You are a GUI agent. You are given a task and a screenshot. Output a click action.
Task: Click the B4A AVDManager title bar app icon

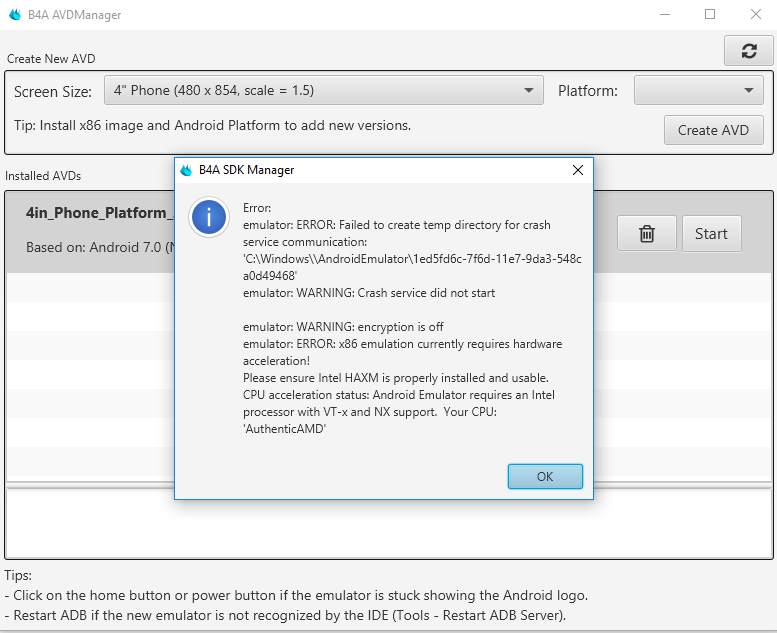pyautogui.click(x=14, y=15)
